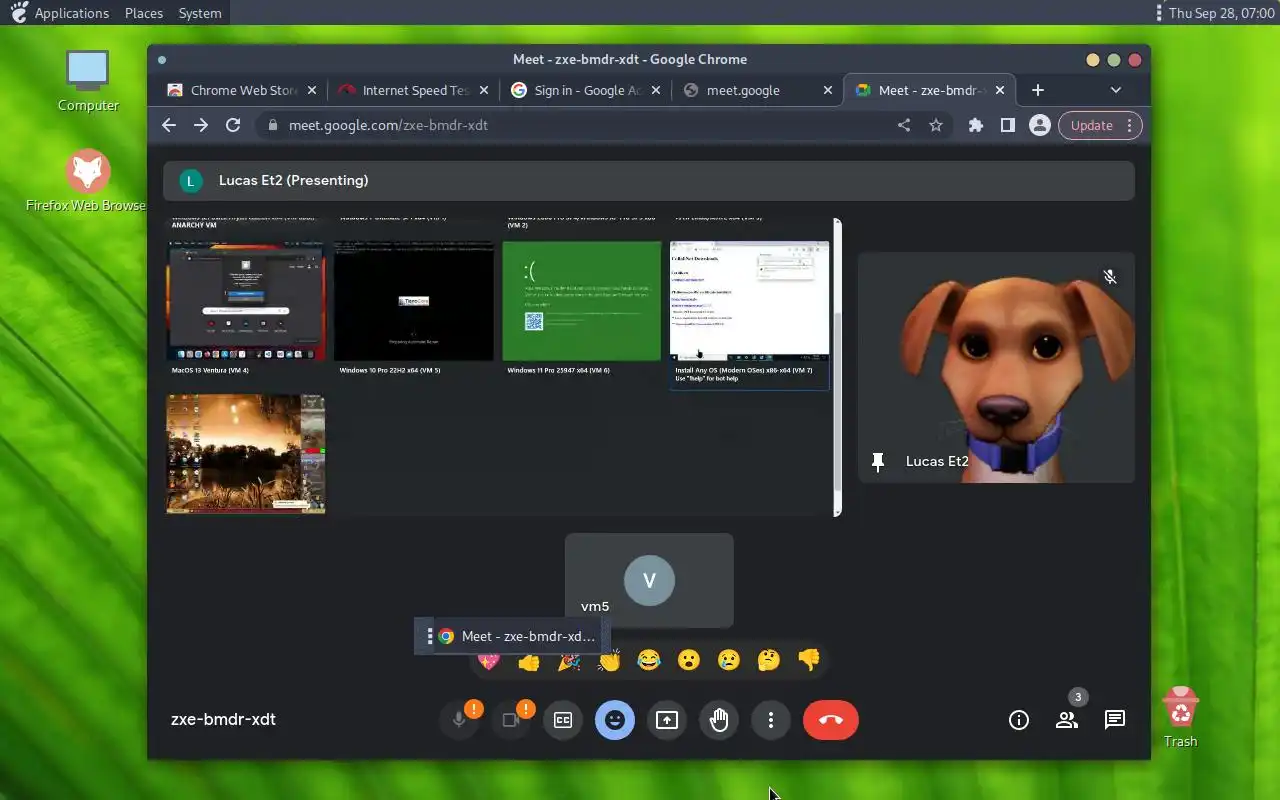The width and height of the screenshot is (1280, 800).
Task: Open meeting details info icon
Action: click(x=1019, y=720)
